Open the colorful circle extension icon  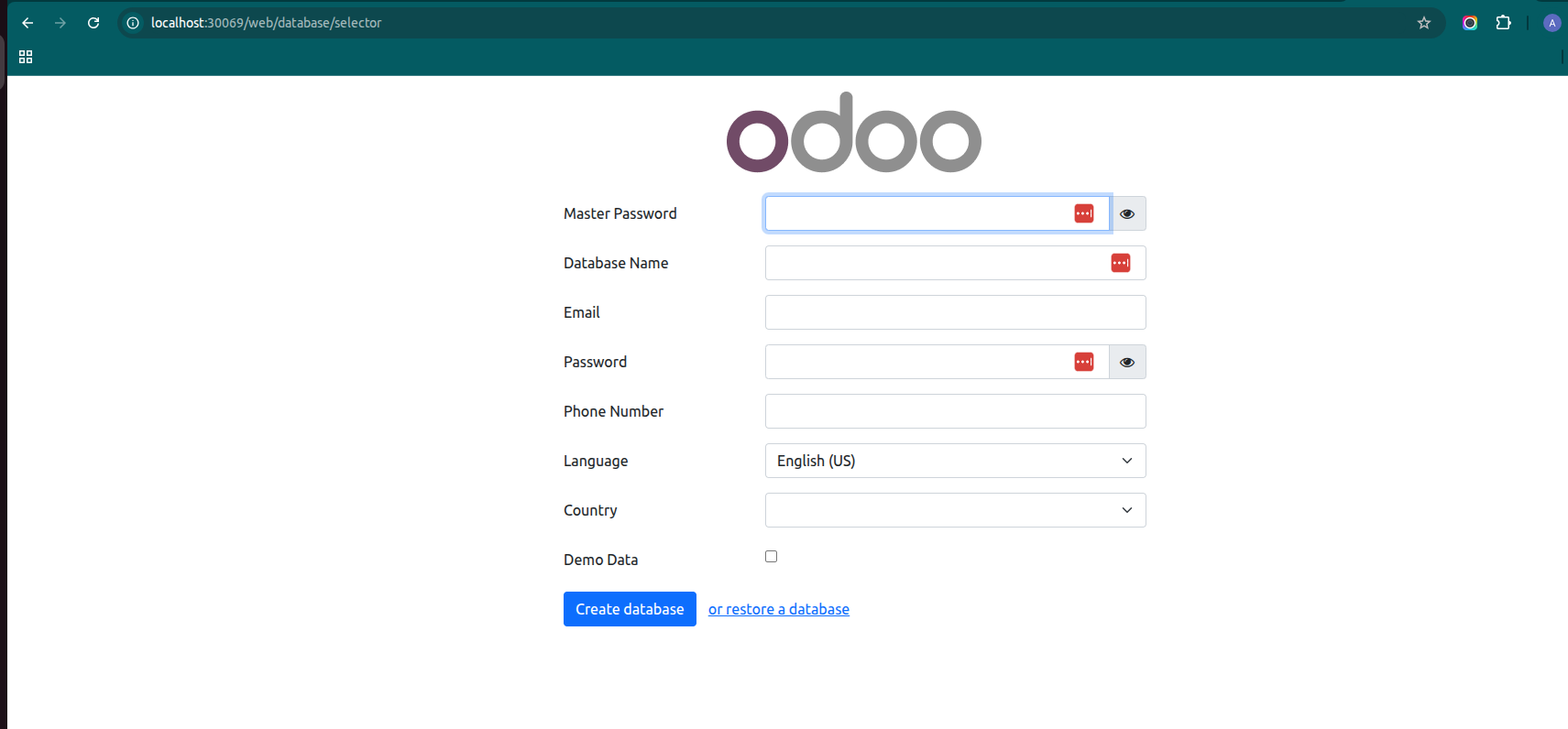point(1470,23)
